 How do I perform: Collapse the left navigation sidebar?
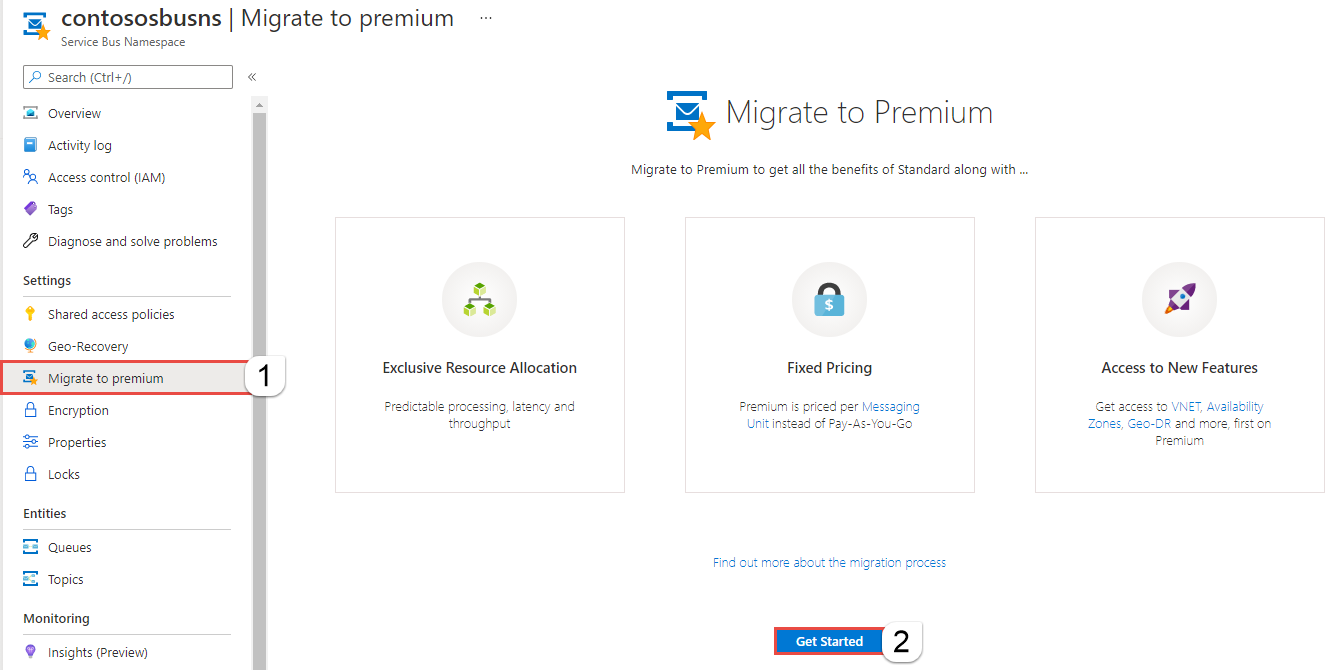tap(251, 76)
